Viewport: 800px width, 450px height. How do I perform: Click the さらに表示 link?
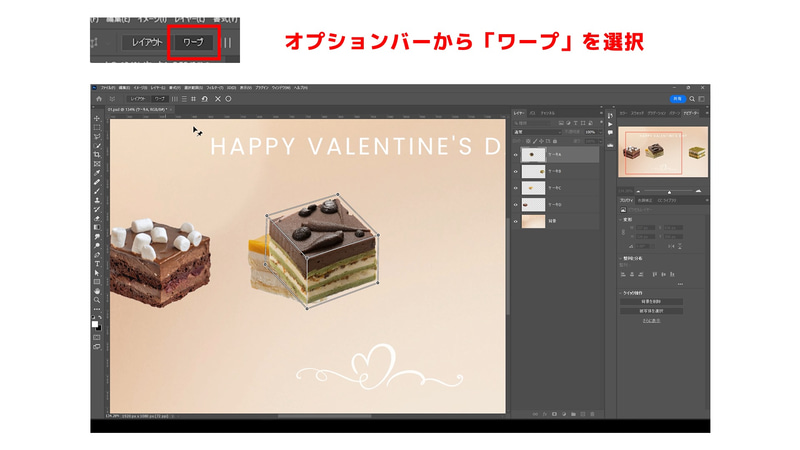[651, 320]
